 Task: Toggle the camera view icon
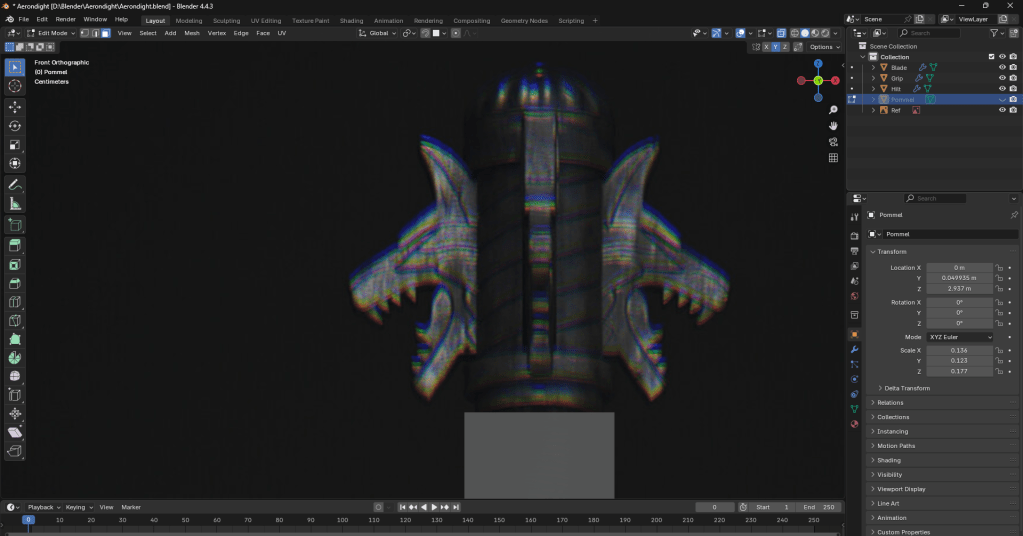click(x=833, y=142)
